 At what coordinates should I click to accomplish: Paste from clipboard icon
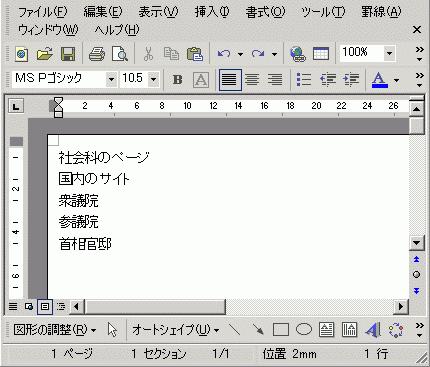point(195,54)
